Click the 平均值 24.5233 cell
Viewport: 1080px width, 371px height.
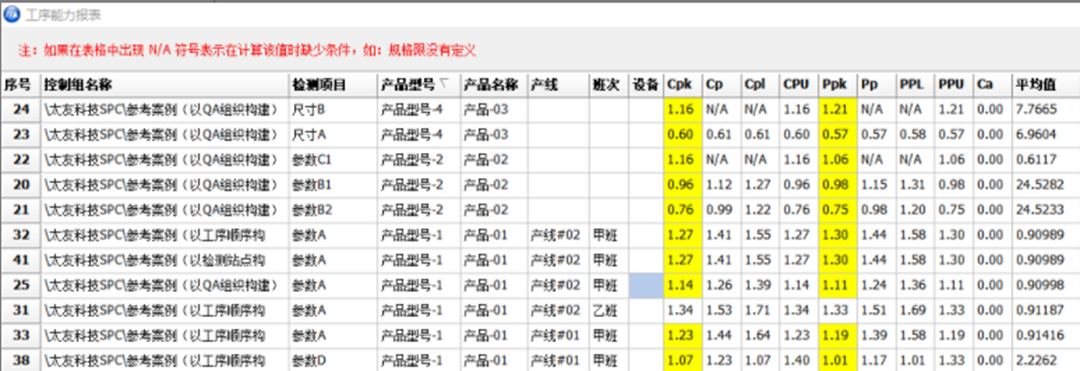pyautogui.click(x=1046, y=210)
